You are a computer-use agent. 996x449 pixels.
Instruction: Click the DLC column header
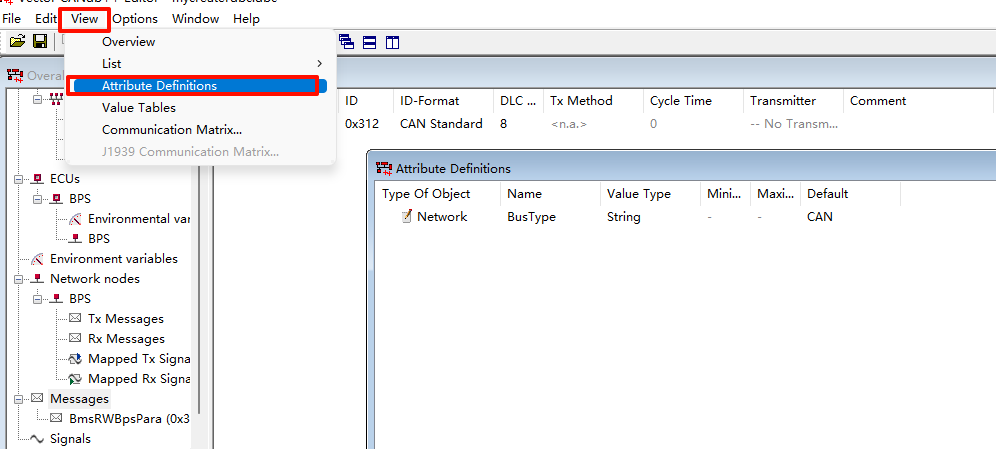[518, 101]
